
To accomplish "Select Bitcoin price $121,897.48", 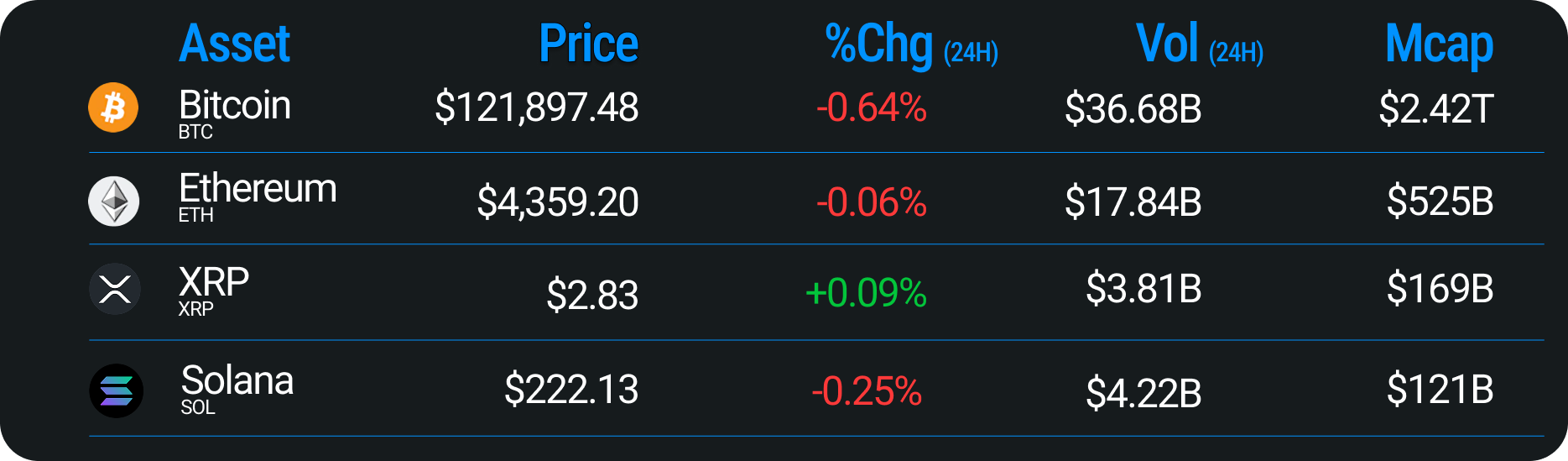I will pos(536,108).
